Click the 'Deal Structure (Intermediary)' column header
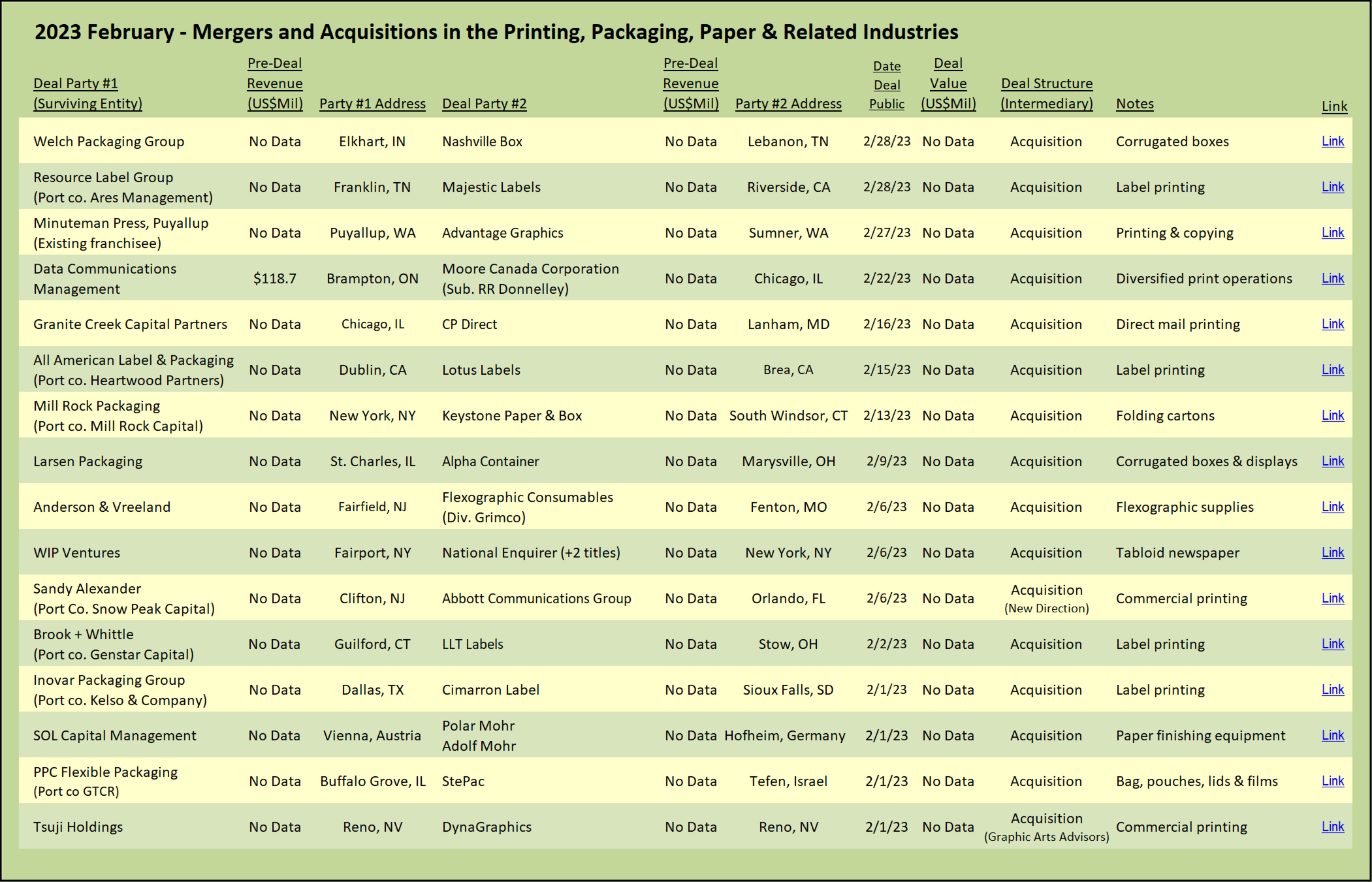The height and width of the screenshot is (882, 1372). tap(1047, 93)
